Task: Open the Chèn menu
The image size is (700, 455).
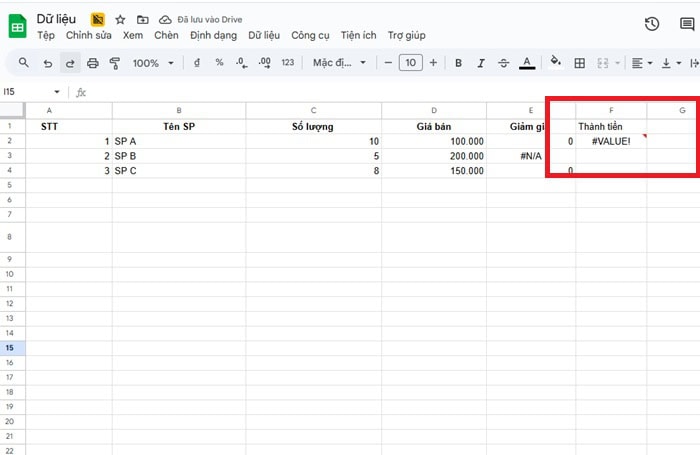Action: click(x=166, y=35)
